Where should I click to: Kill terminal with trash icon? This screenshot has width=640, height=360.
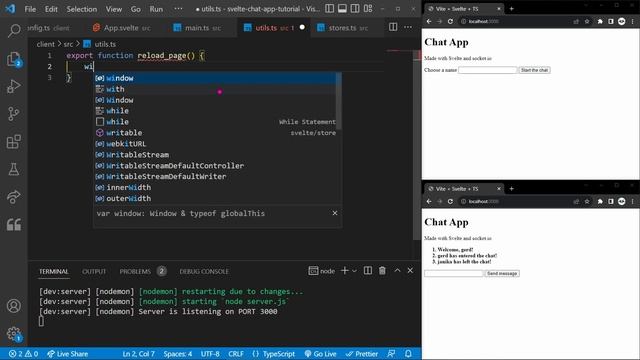(382, 271)
